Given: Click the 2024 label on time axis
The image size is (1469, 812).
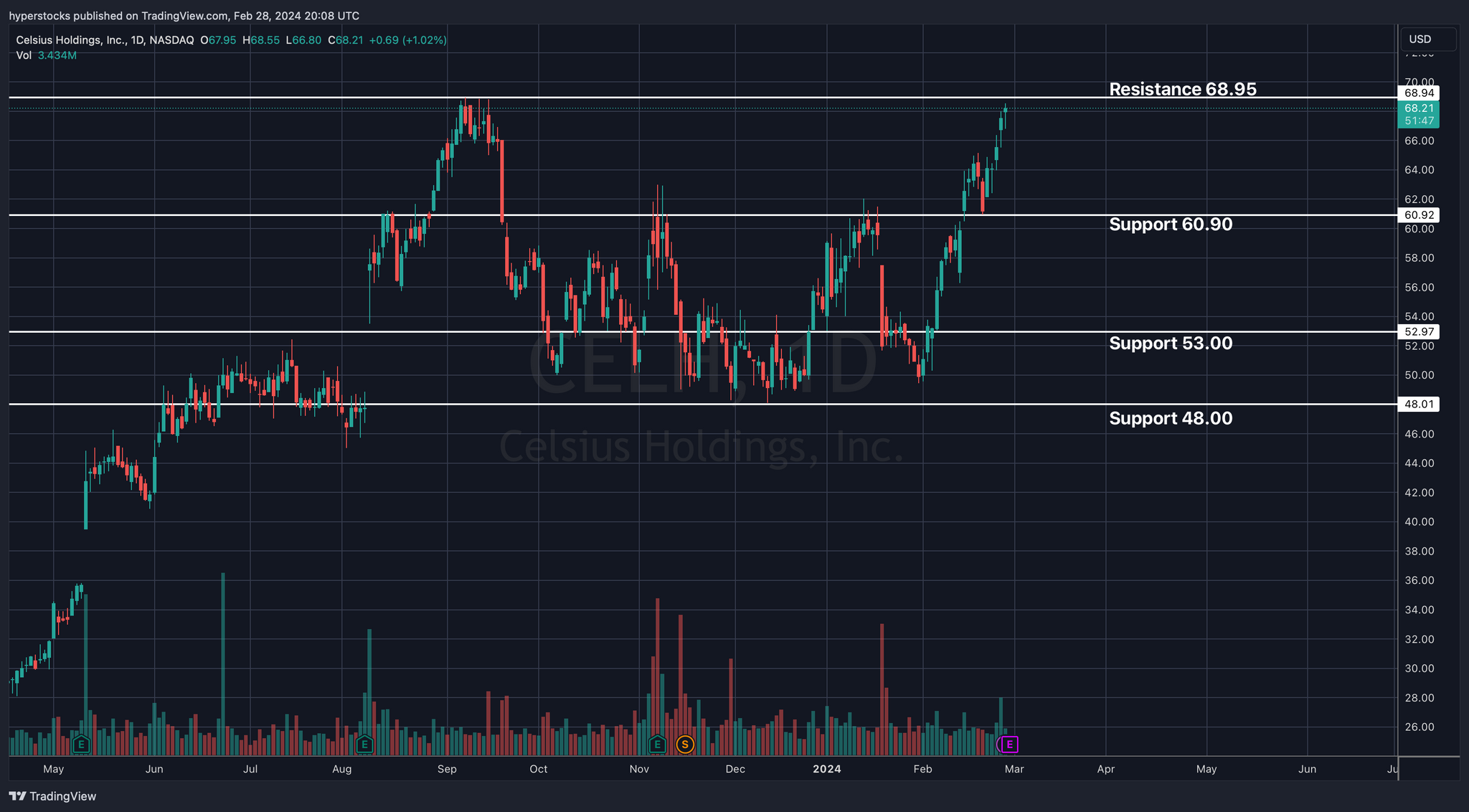Looking at the screenshot, I should [826, 769].
